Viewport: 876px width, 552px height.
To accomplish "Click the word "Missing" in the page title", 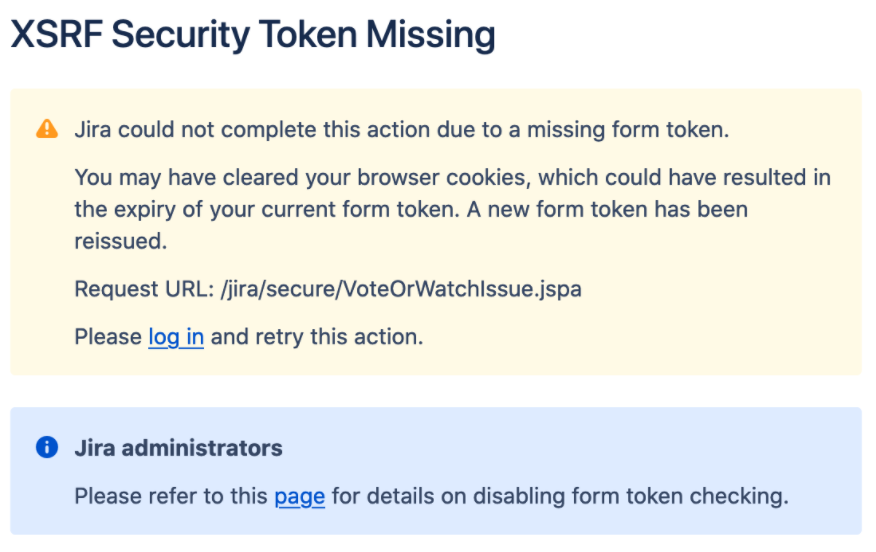I will [431, 35].
